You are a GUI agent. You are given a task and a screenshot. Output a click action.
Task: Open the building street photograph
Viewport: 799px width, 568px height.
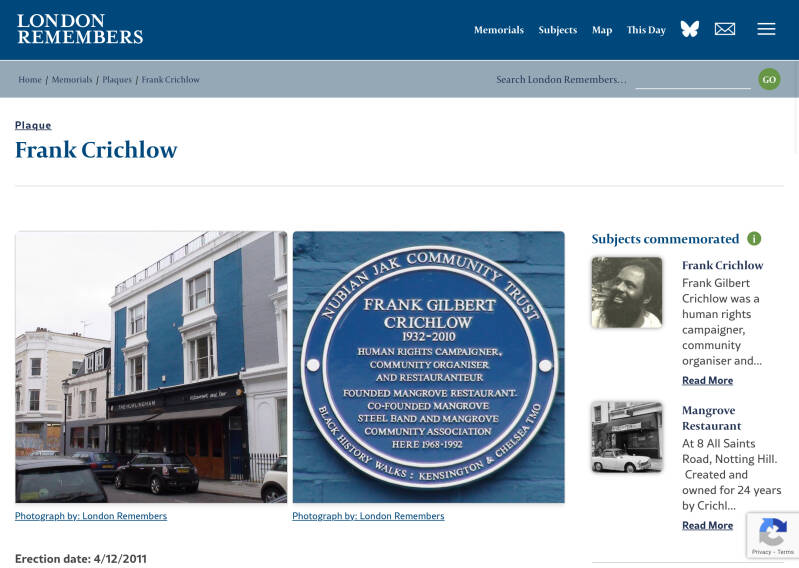151,367
